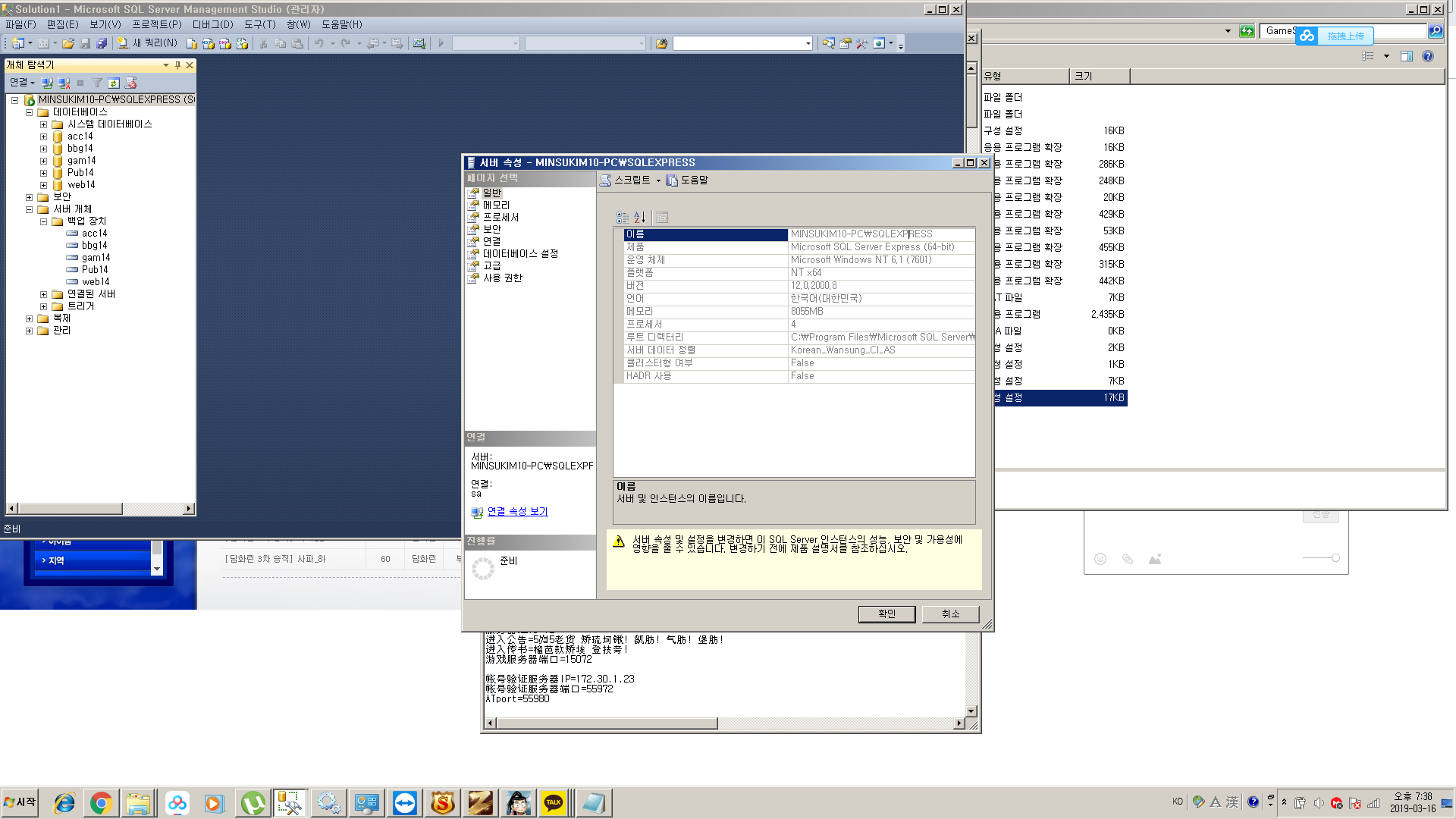Open the Solution Explorer icon in toolbar
Viewport: 1456px width, 819px height.
click(828, 43)
